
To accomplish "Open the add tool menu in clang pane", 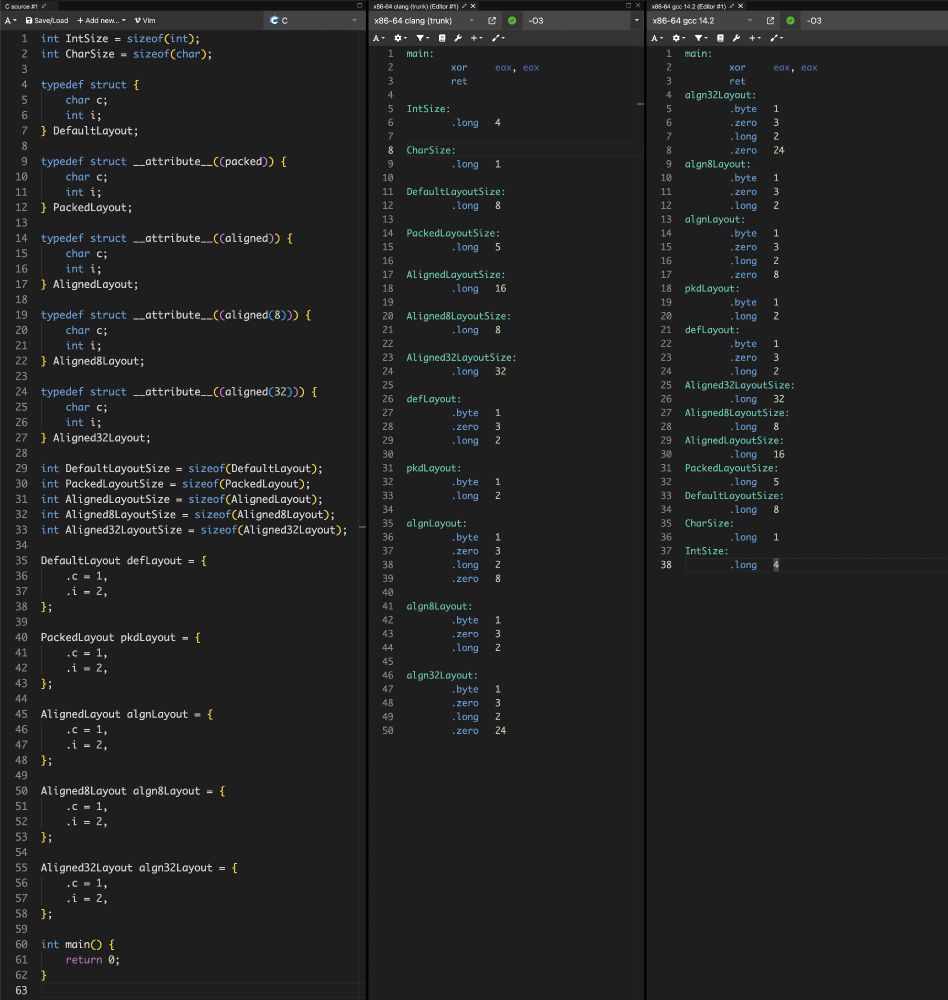I will click(x=498, y=38).
